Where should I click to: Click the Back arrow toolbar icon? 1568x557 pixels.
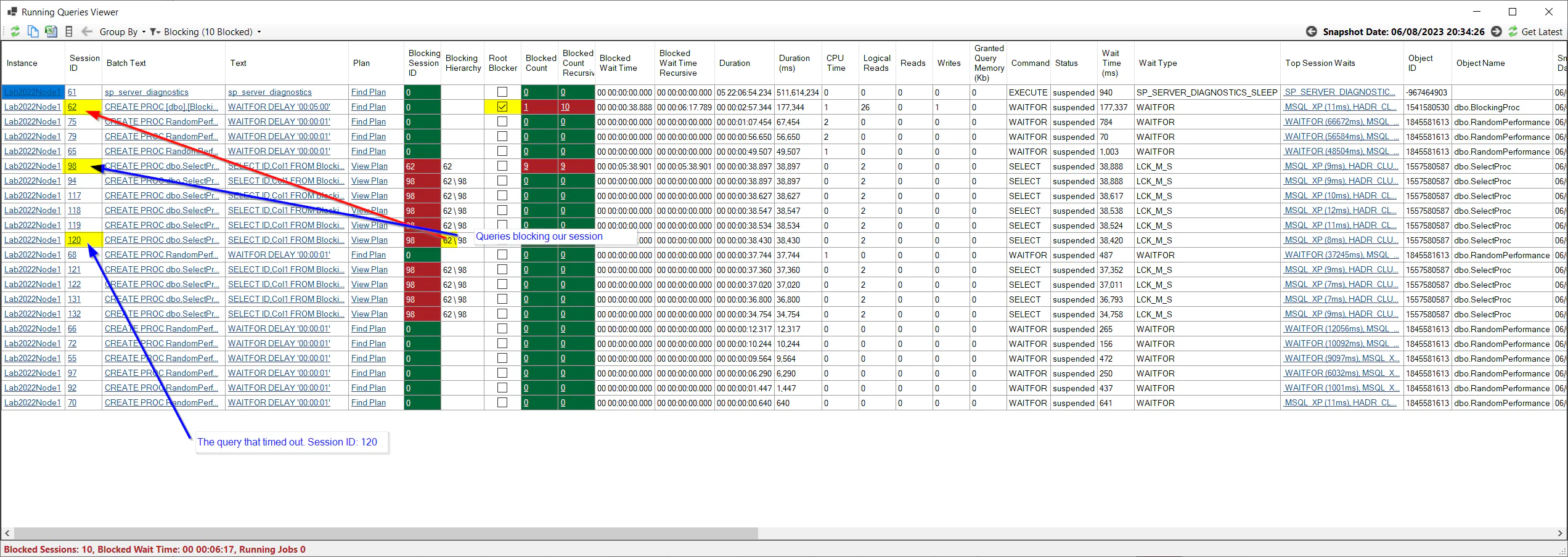tap(87, 31)
